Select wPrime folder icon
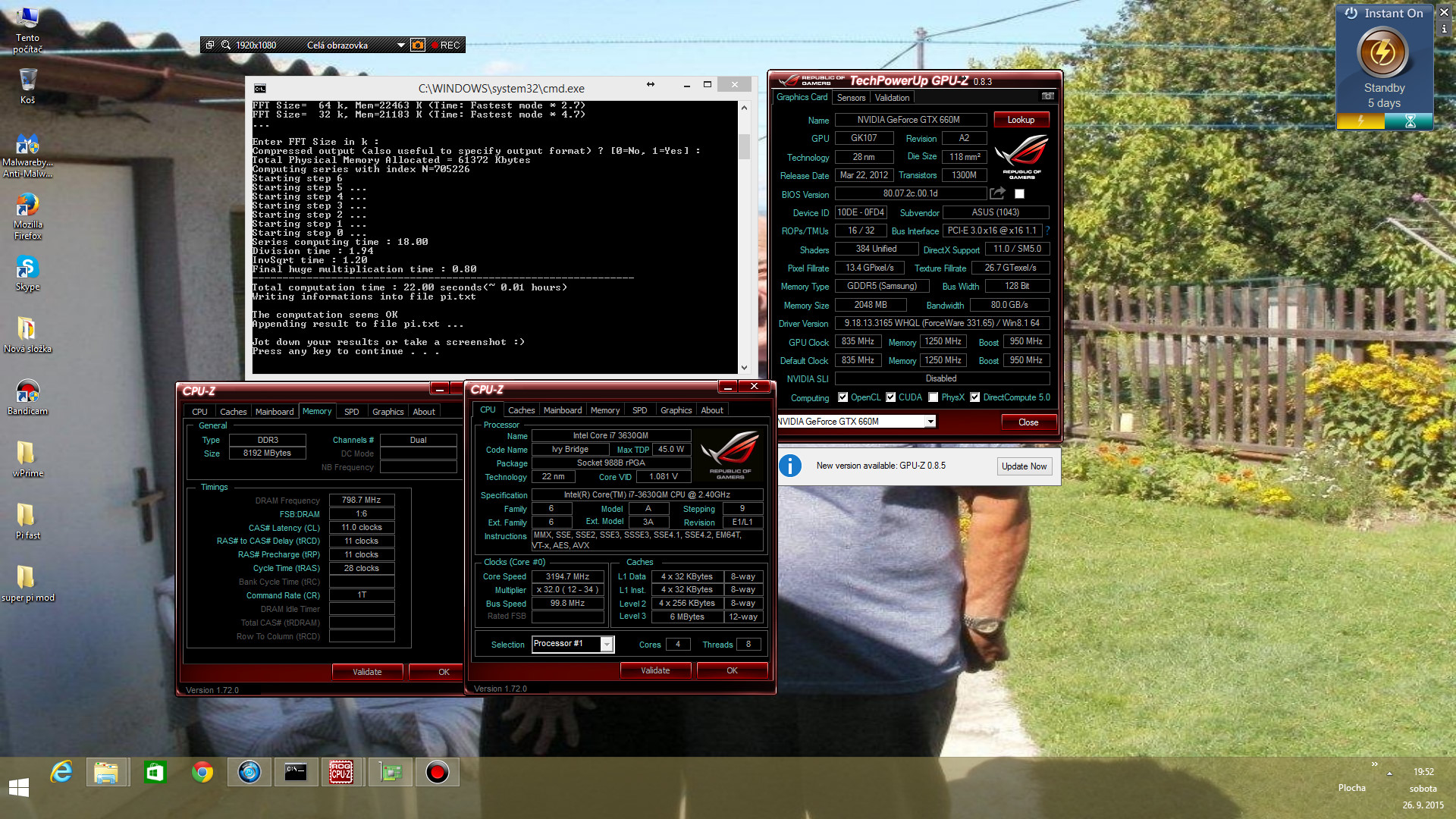This screenshot has width=1456, height=819. (27, 459)
